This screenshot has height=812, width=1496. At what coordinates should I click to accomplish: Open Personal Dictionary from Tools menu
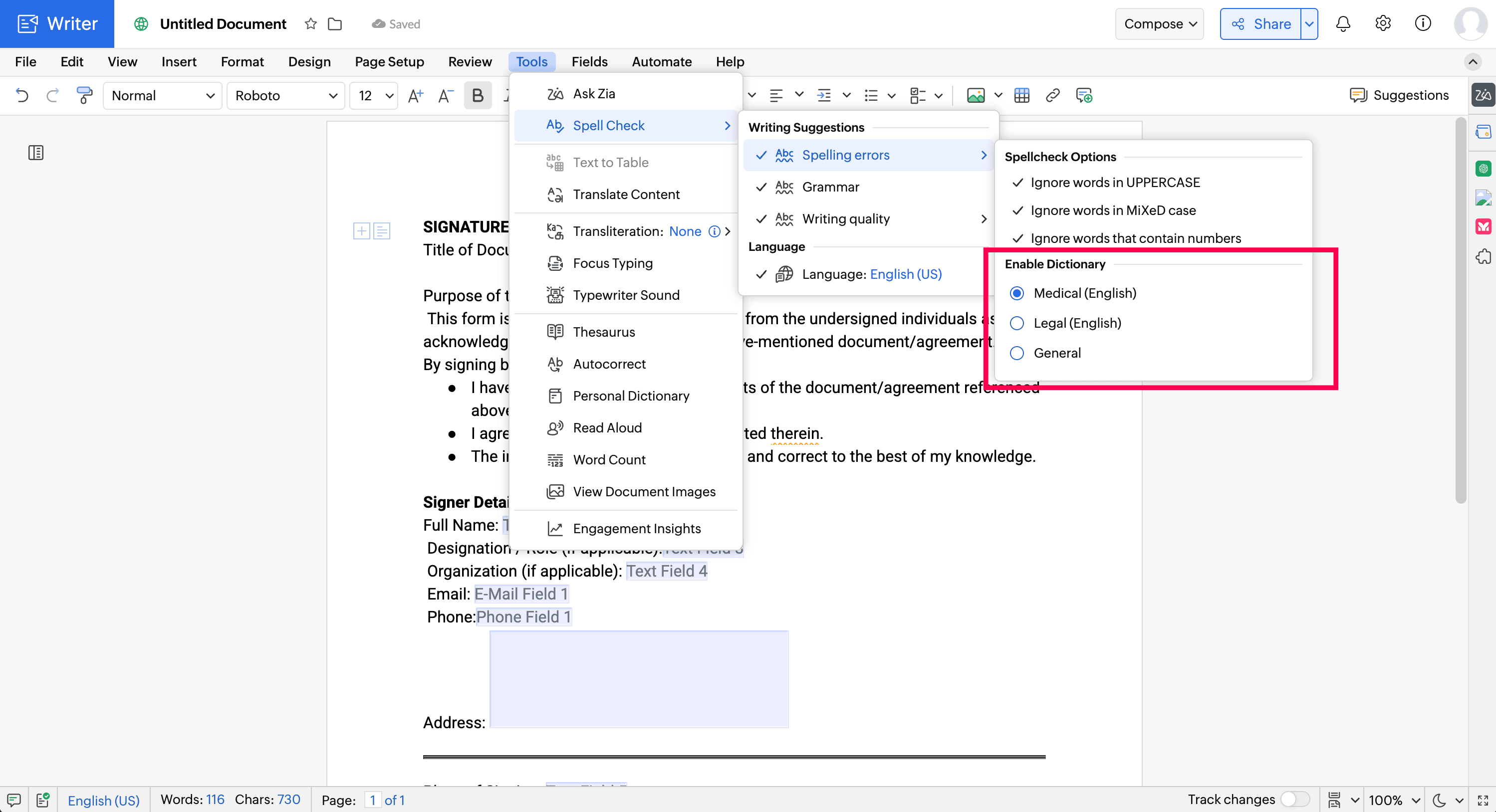point(631,396)
